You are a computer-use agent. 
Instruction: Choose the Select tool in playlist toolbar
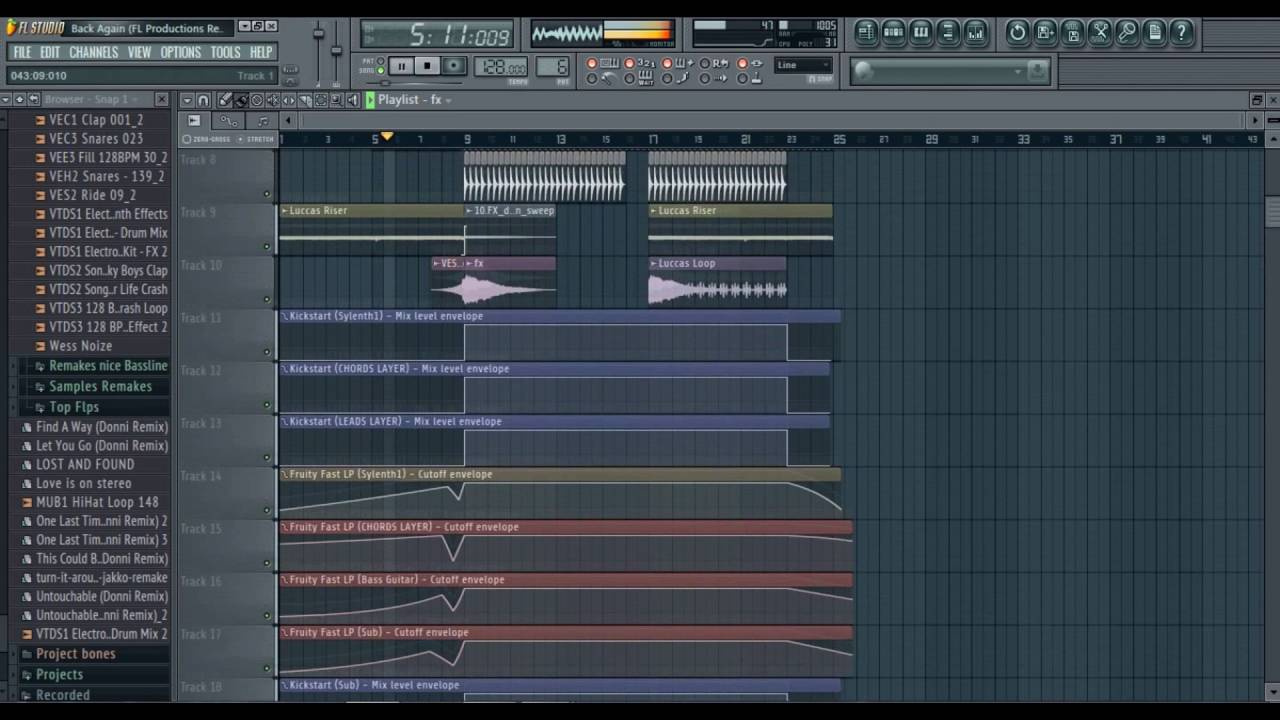321,100
